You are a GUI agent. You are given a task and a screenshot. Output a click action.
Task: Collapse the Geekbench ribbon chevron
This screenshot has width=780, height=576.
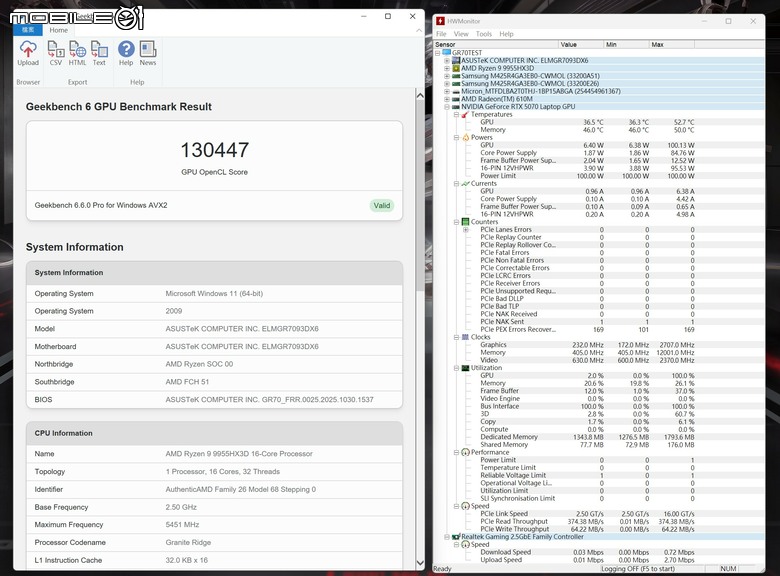(x=419, y=30)
